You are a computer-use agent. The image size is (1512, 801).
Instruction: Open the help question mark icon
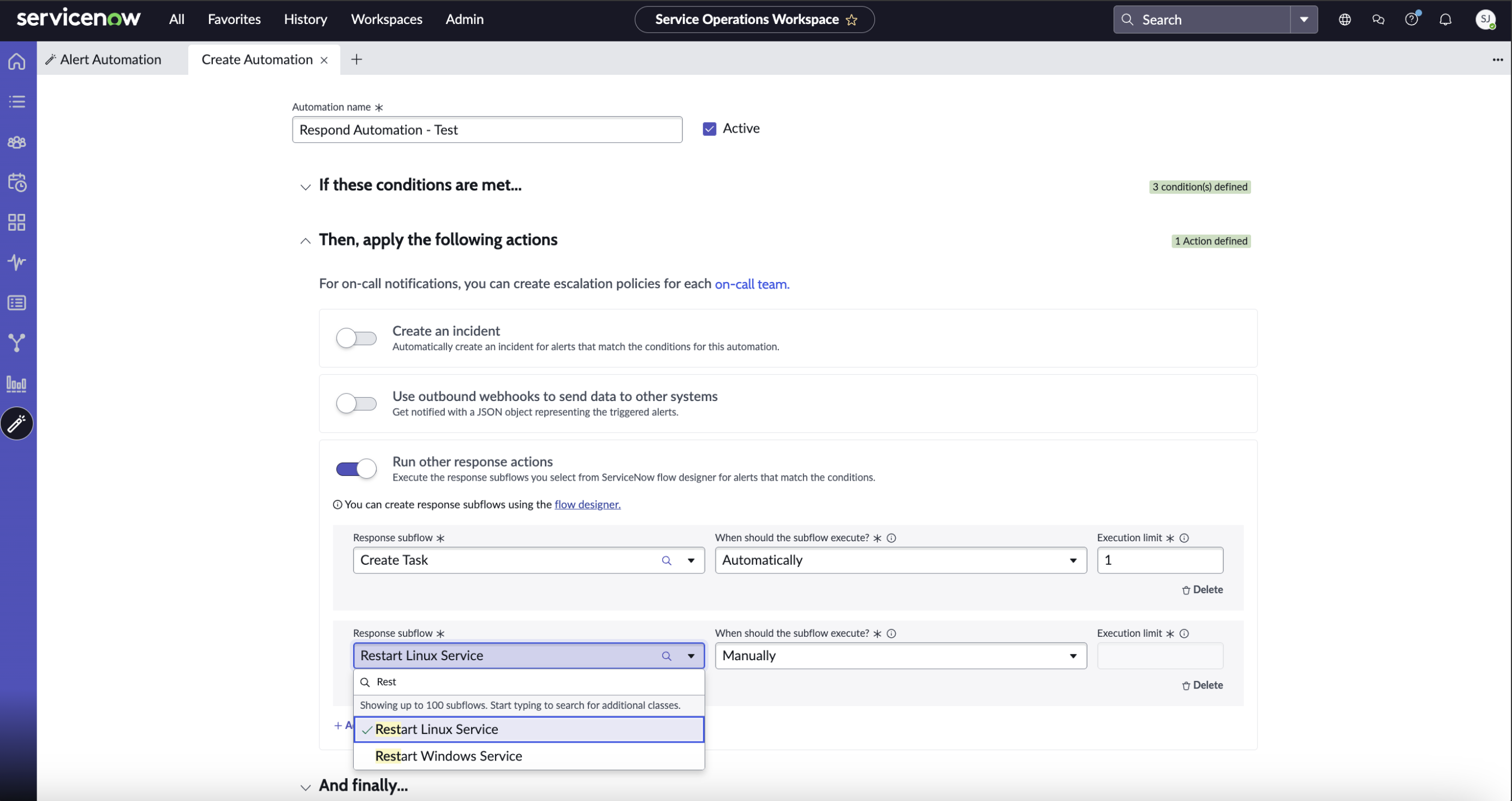click(1412, 19)
